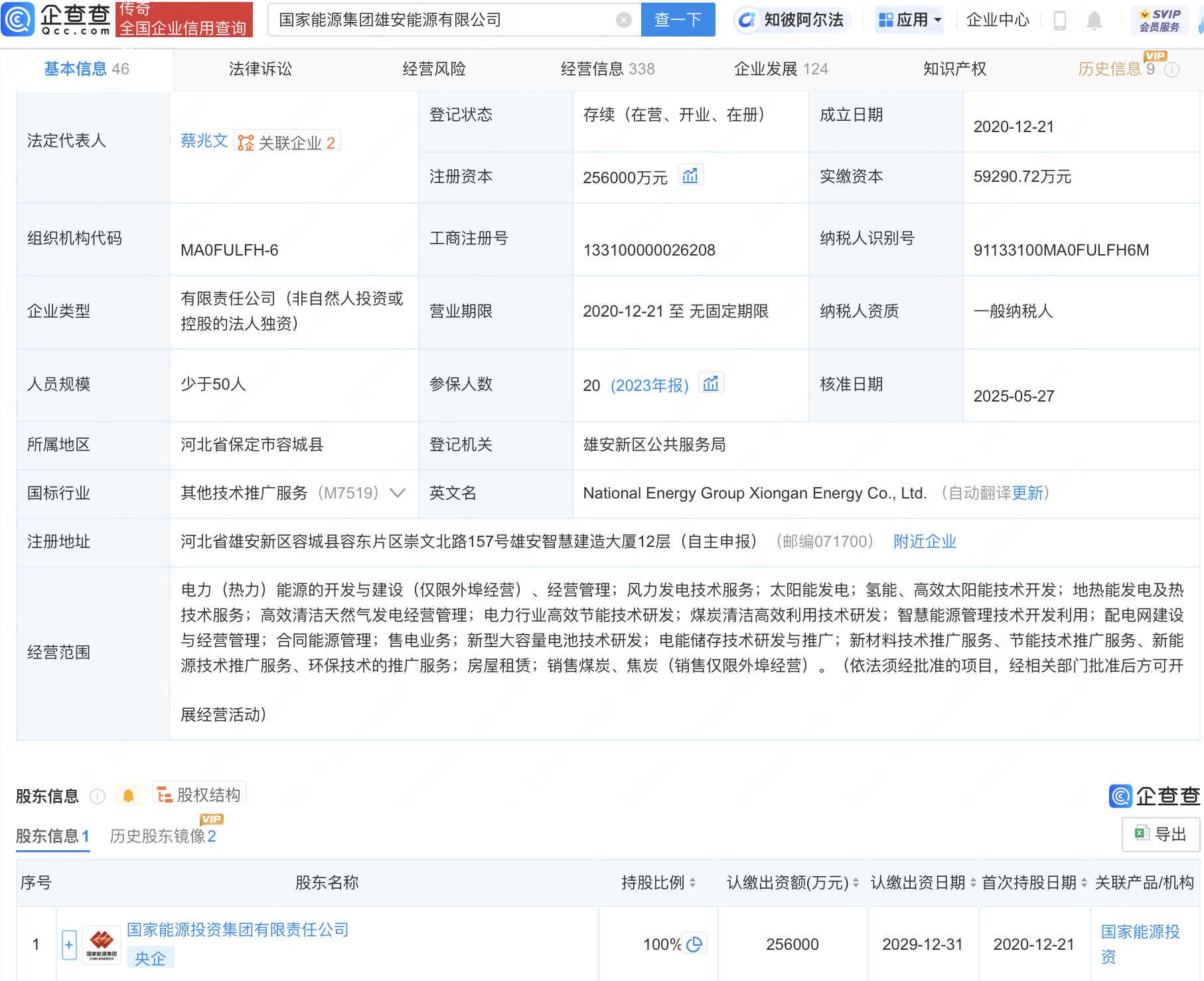Select 历史股东镜像 2 sub-tab
The height and width of the screenshot is (981, 1204).
[163, 836]
